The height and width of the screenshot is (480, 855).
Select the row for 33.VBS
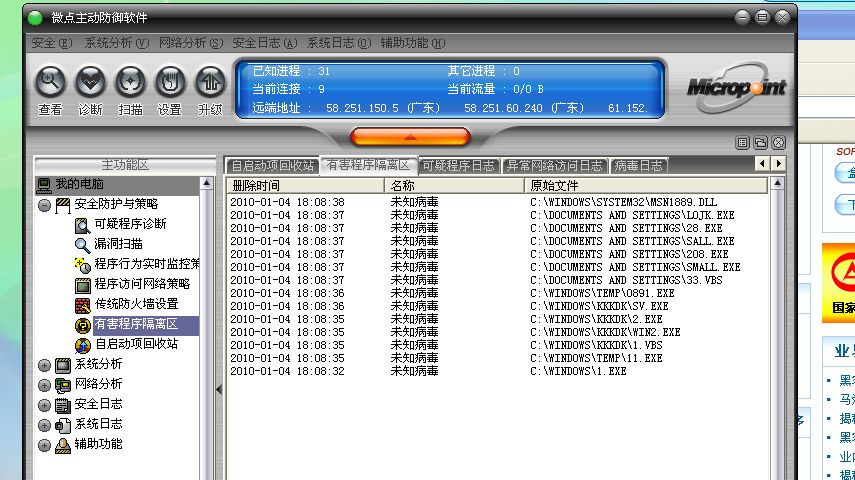coord(497,280)
